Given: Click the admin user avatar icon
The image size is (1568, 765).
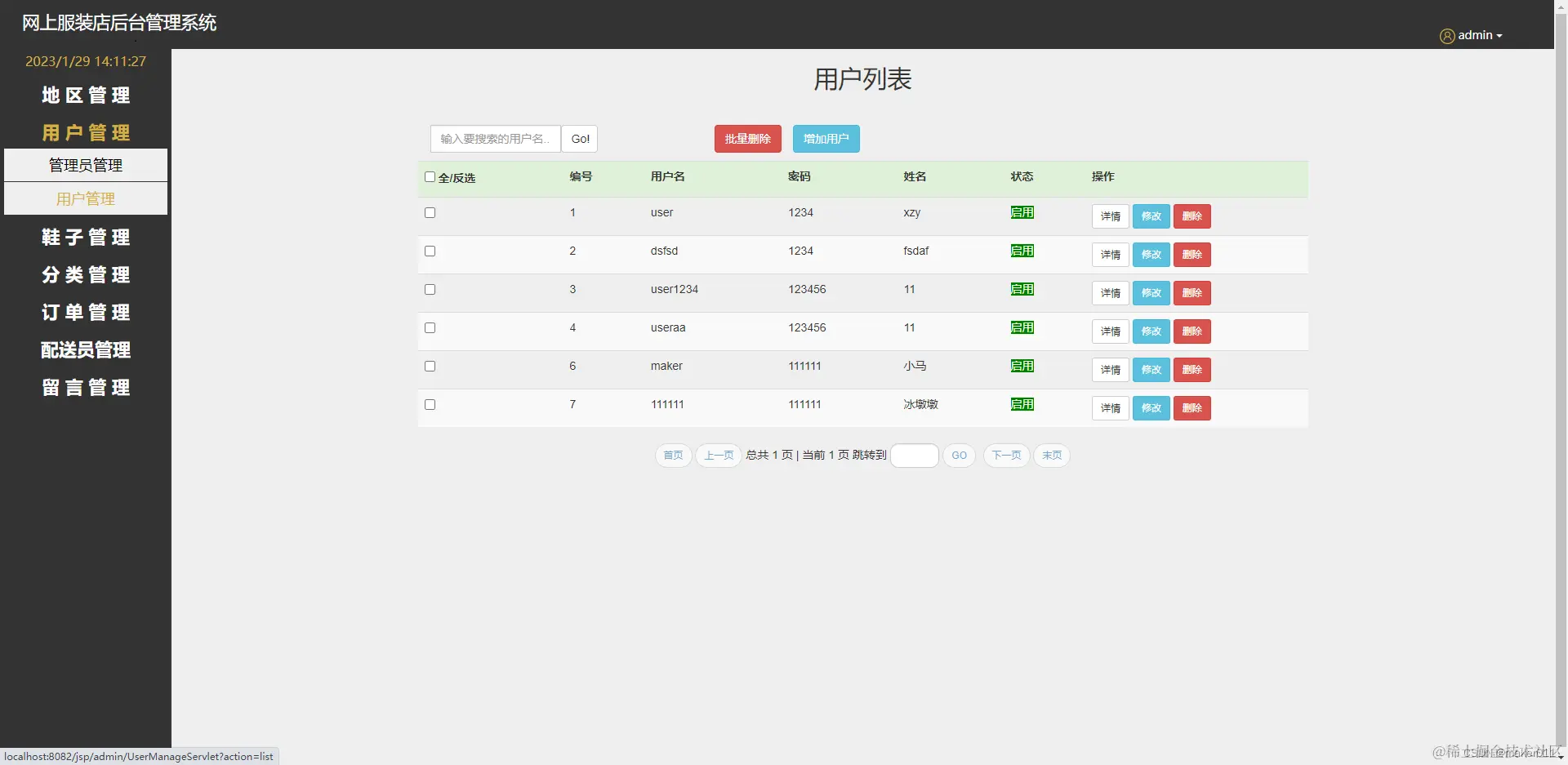Looking at the screenshot, I should point(1447,36).
